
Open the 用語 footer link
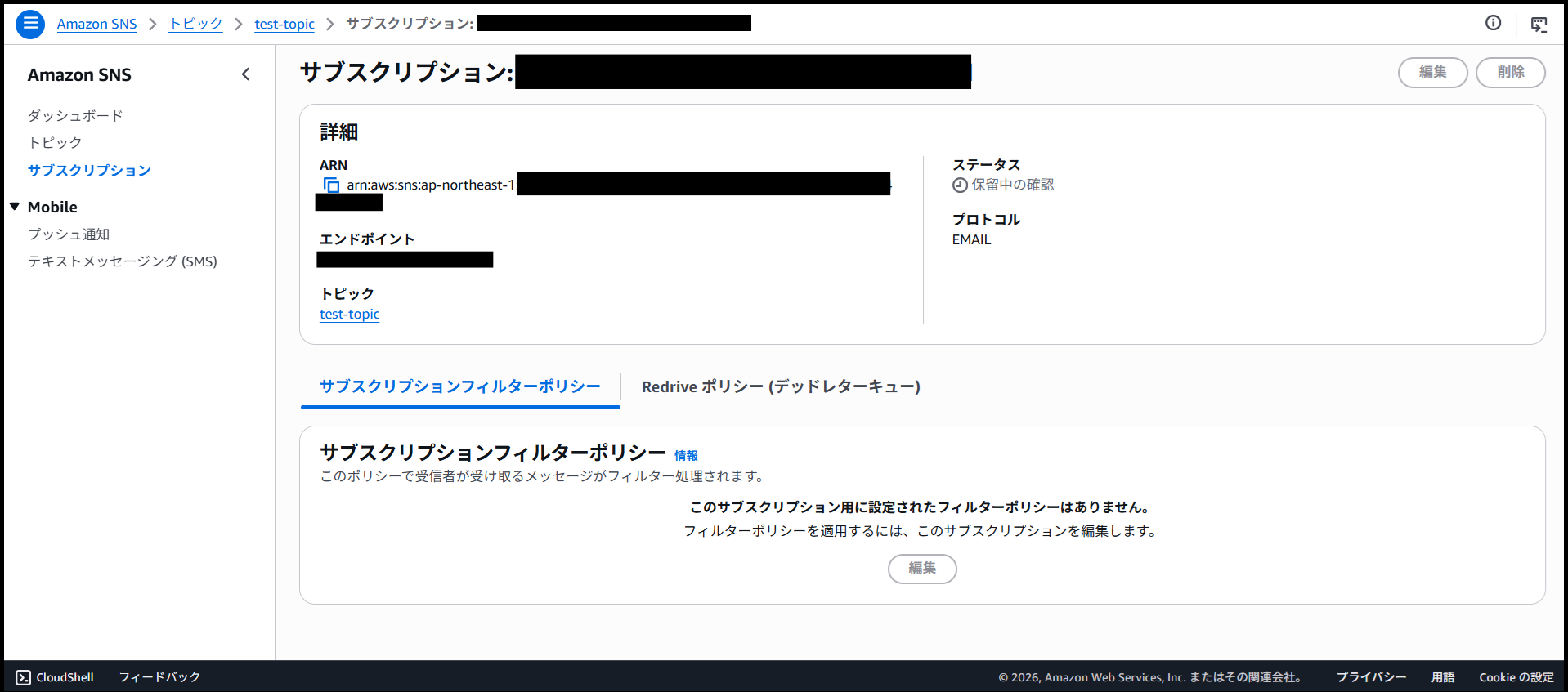tap(1443, 677)
